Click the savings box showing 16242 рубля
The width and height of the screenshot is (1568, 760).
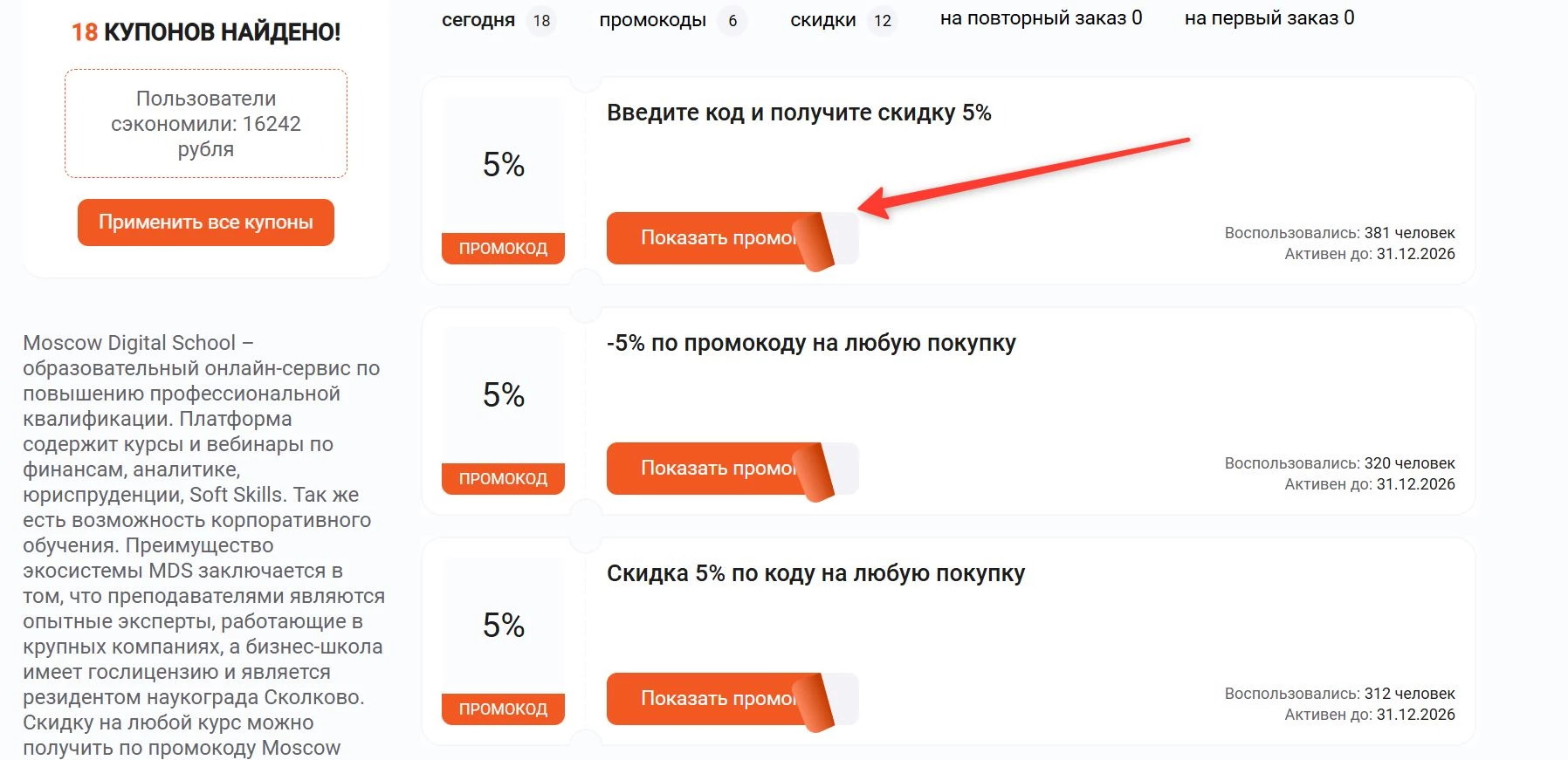click(x=204, y=123)
